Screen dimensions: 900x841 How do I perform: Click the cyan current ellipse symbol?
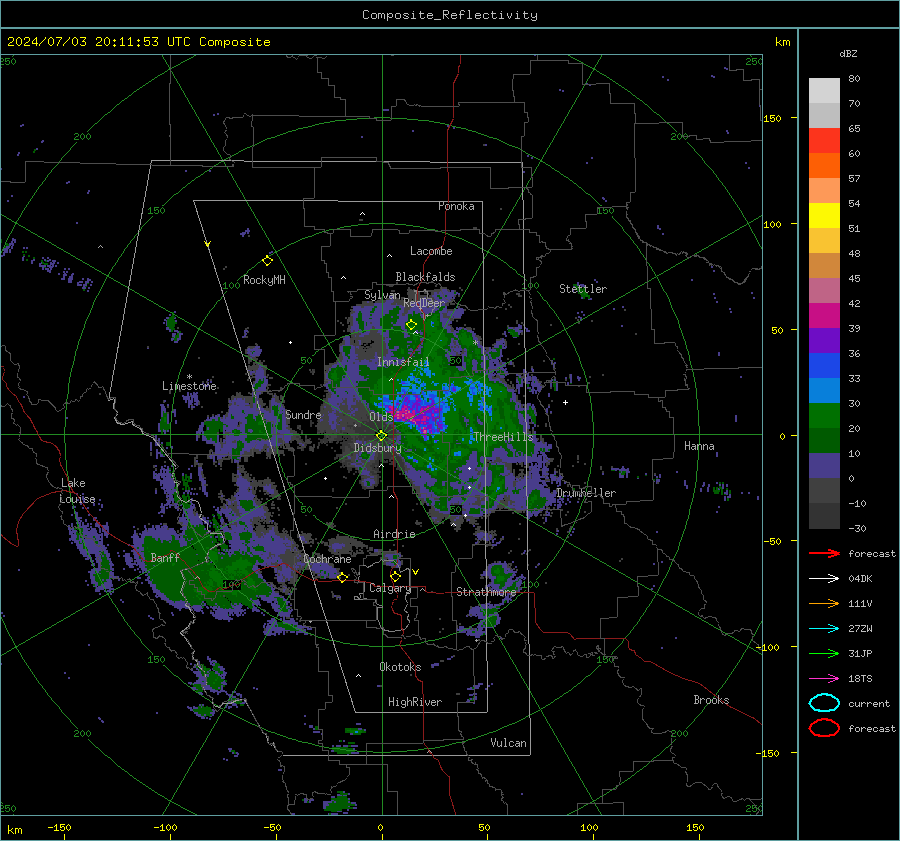(x=824, y=703)
